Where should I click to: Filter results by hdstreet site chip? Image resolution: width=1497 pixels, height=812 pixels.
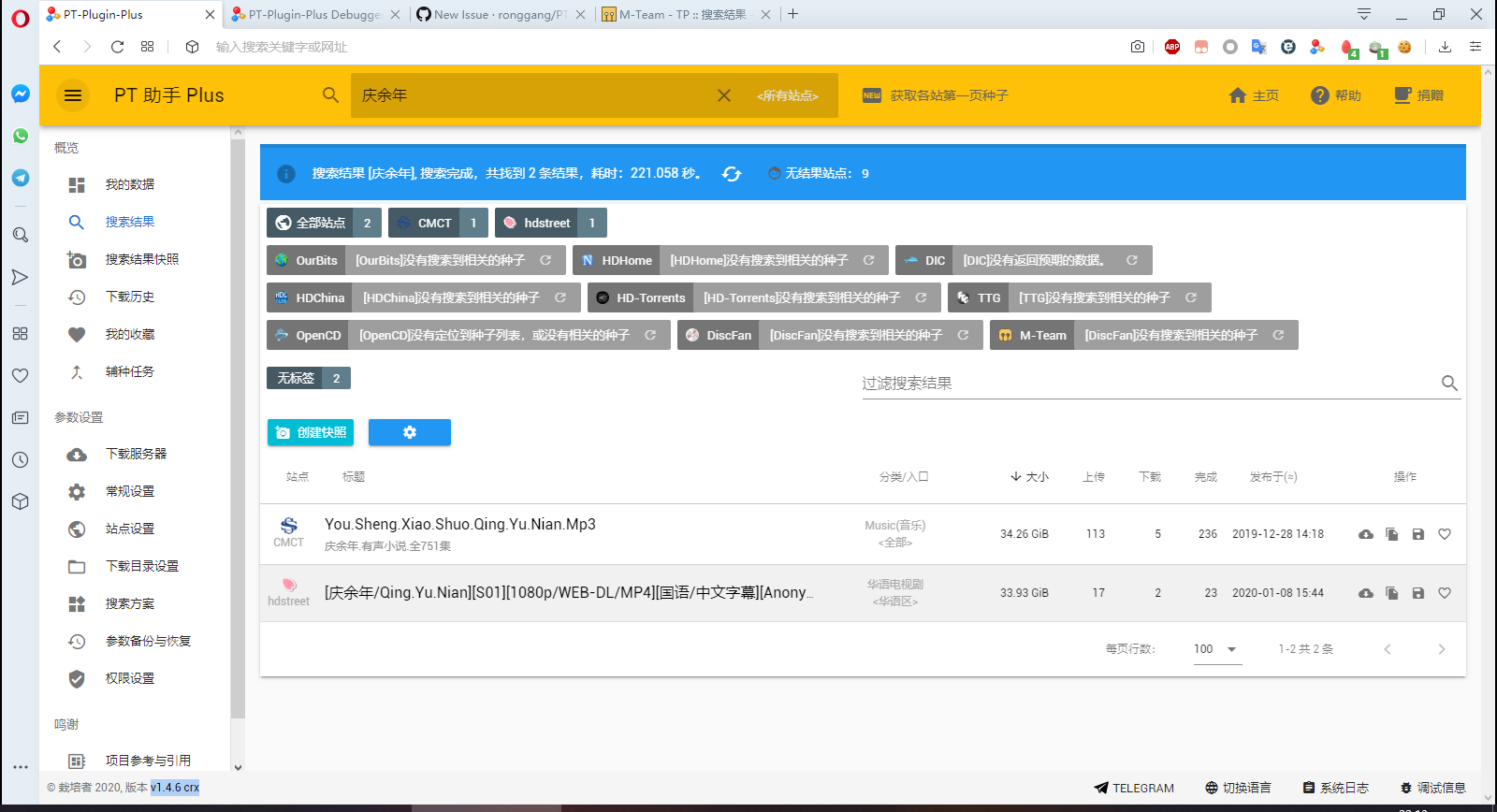pos(550,223)
